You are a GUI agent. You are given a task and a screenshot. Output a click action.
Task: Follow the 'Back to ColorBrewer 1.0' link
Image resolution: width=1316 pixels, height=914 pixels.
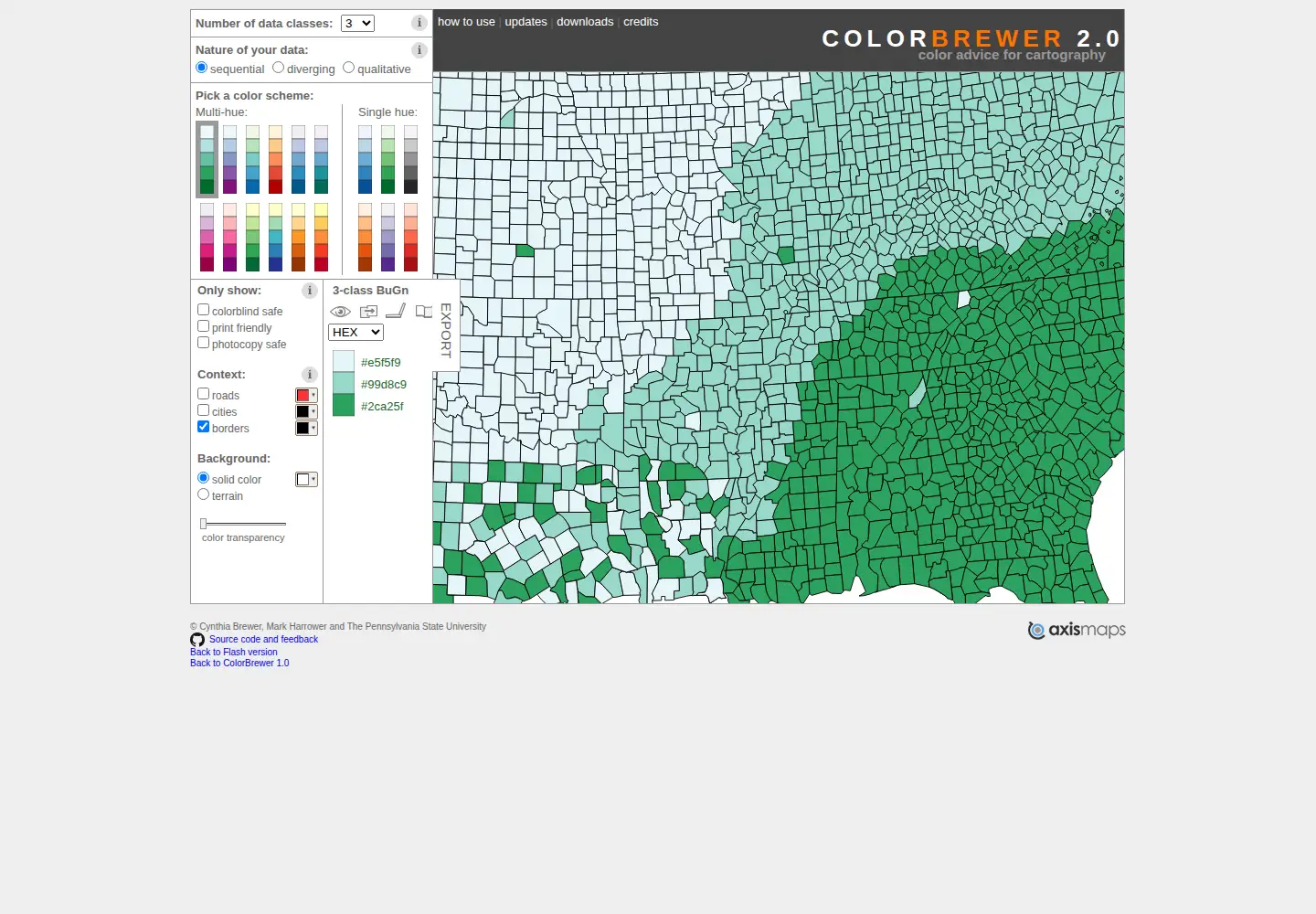[239, 664]
